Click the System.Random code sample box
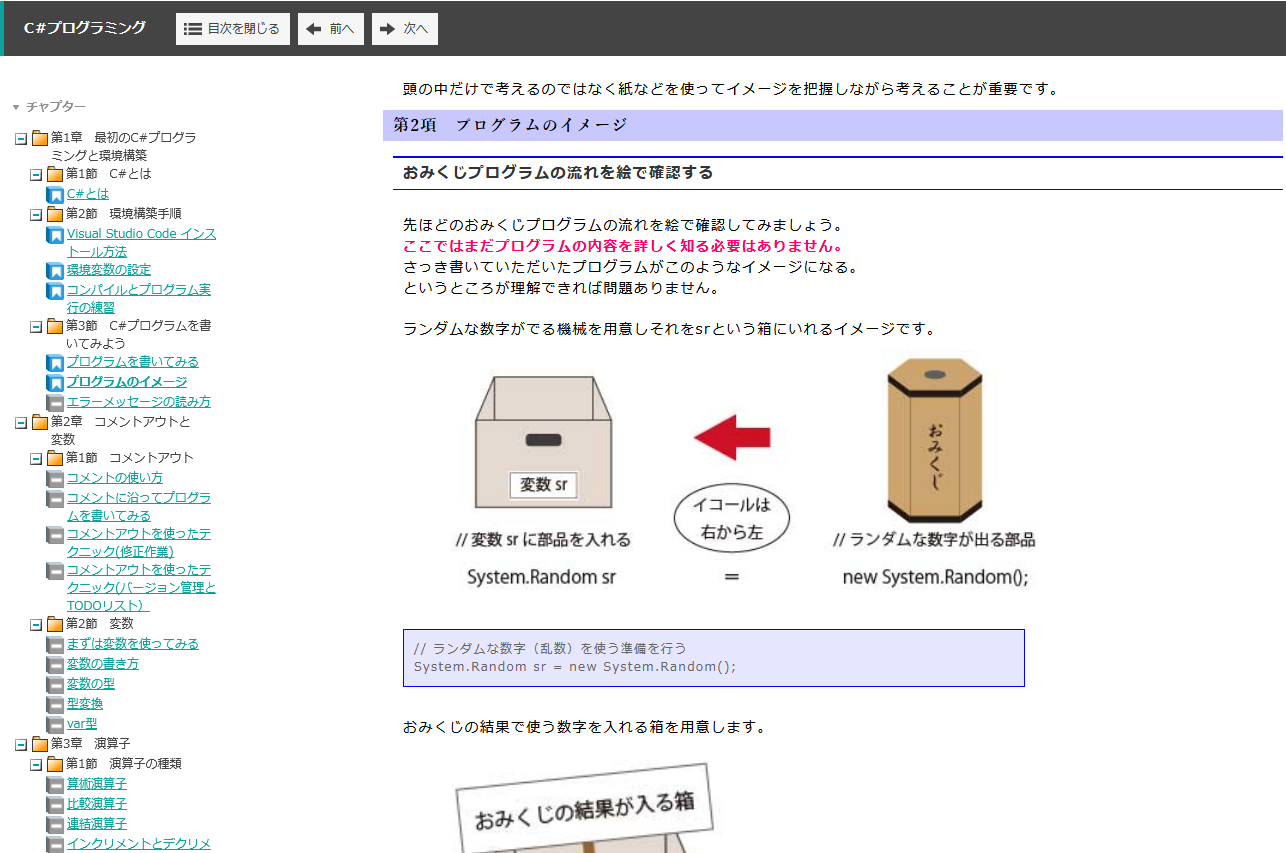The image size is (1286, 853). coord(713,658)
